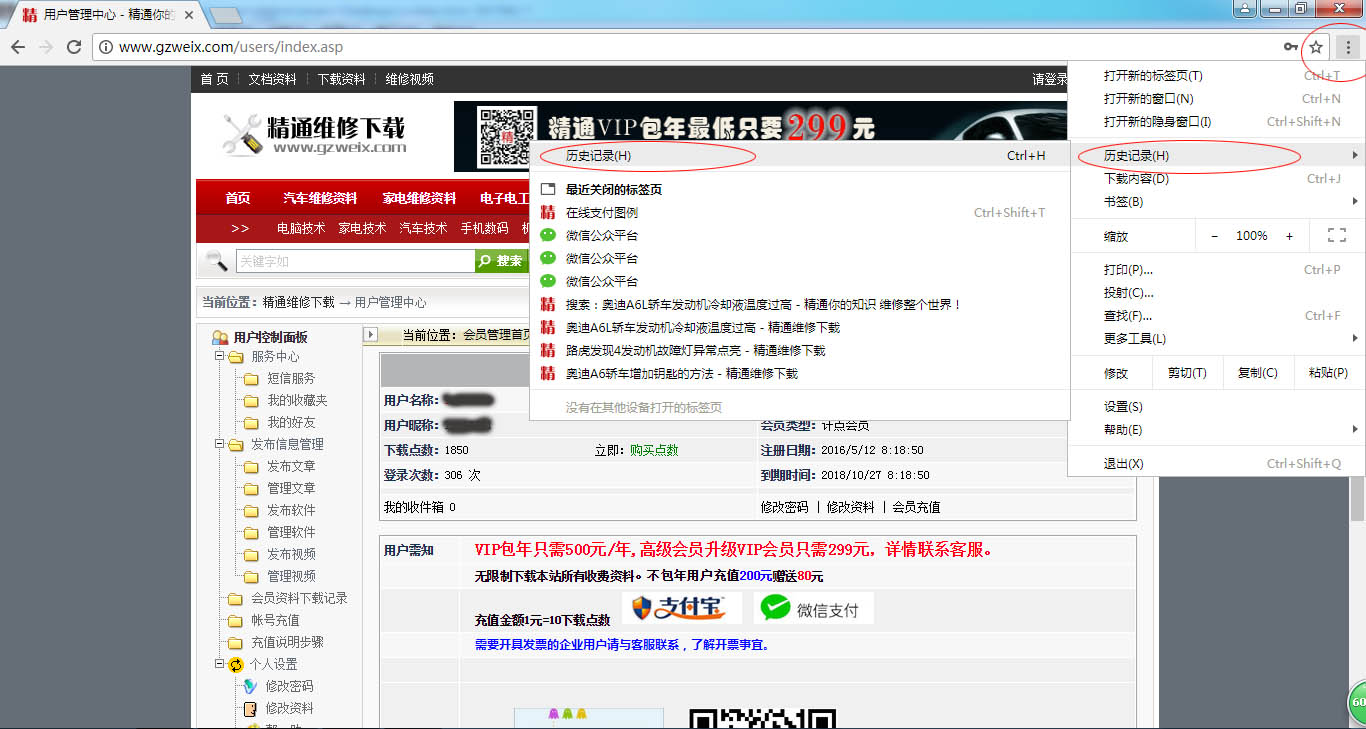The height and width of the screenshot is (729, 1366).
Task: Click the Alipay 支付宝 payment logo
Action: pos(682,608)
